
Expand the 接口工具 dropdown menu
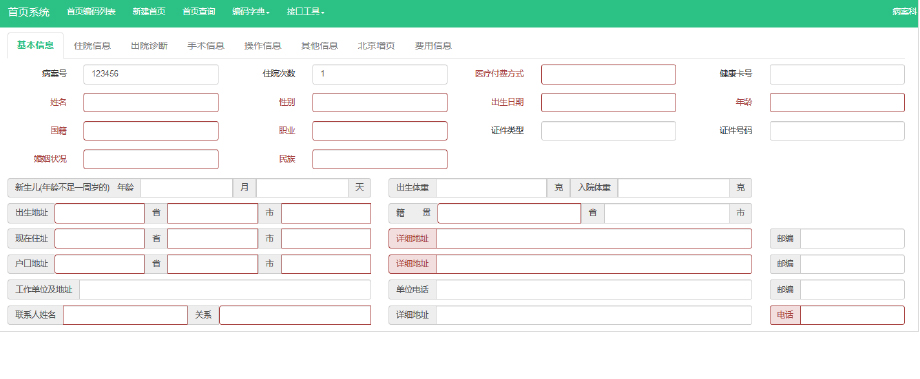click(306, 12)
